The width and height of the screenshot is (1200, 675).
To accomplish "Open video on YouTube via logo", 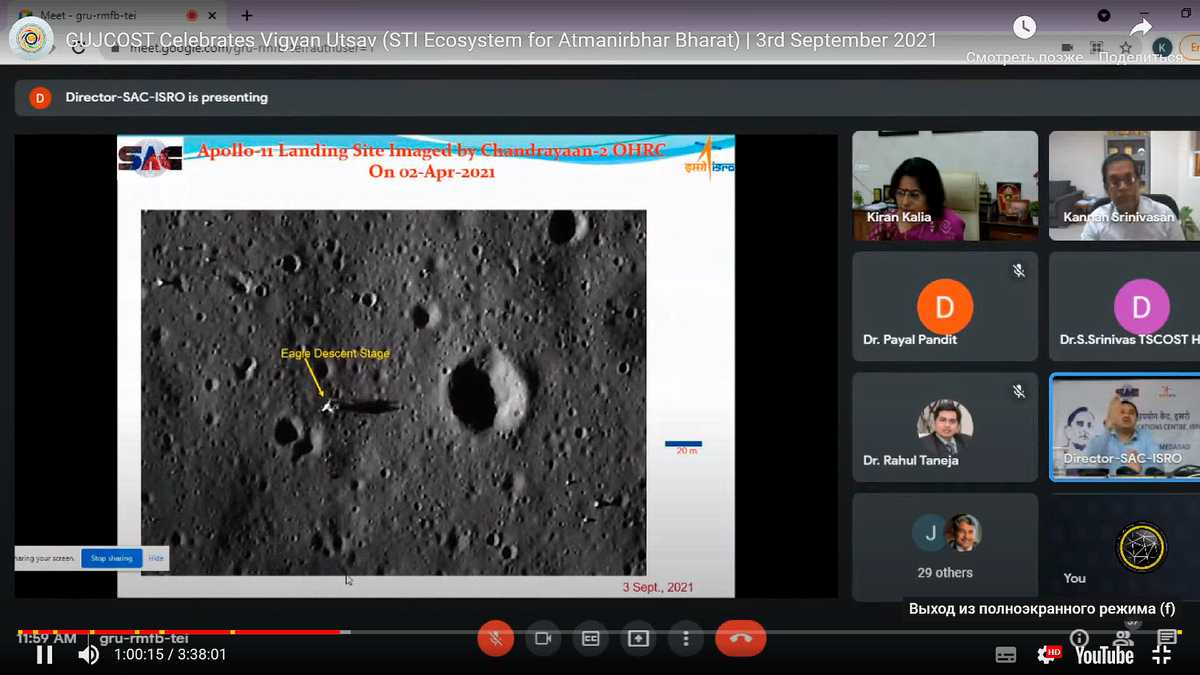I will pos(1105,655).
